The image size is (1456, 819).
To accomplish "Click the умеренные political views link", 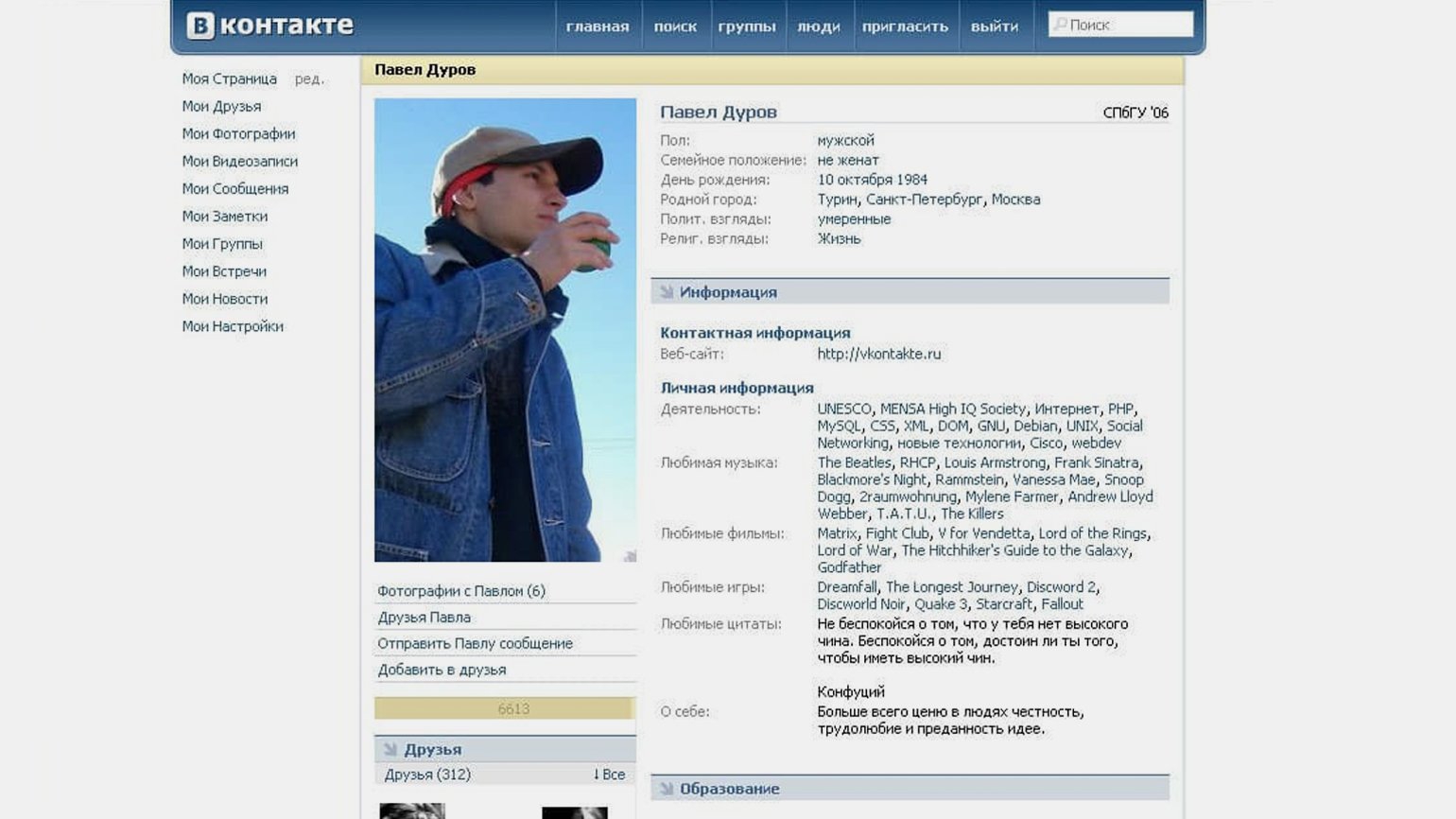I will coord(854,219).
